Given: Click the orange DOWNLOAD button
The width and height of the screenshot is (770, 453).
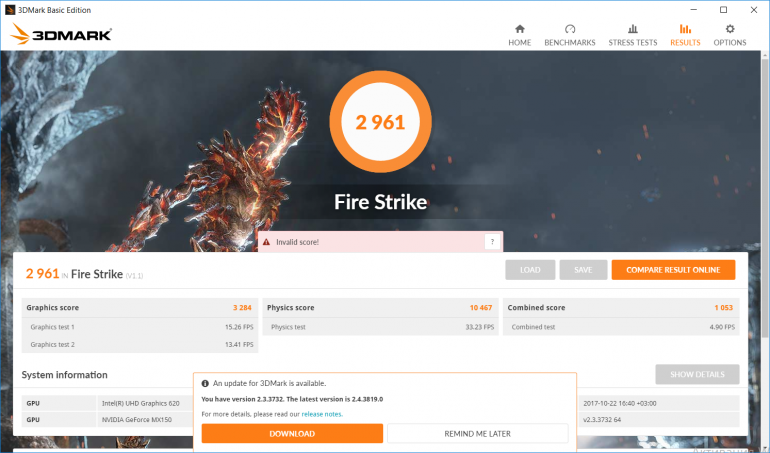Looking at the screenshot, I should pos(292,433).
